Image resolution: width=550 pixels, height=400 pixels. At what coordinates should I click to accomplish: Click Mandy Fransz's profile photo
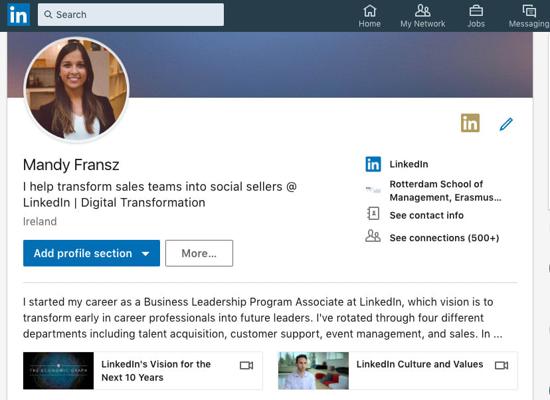tap(76, 89)
